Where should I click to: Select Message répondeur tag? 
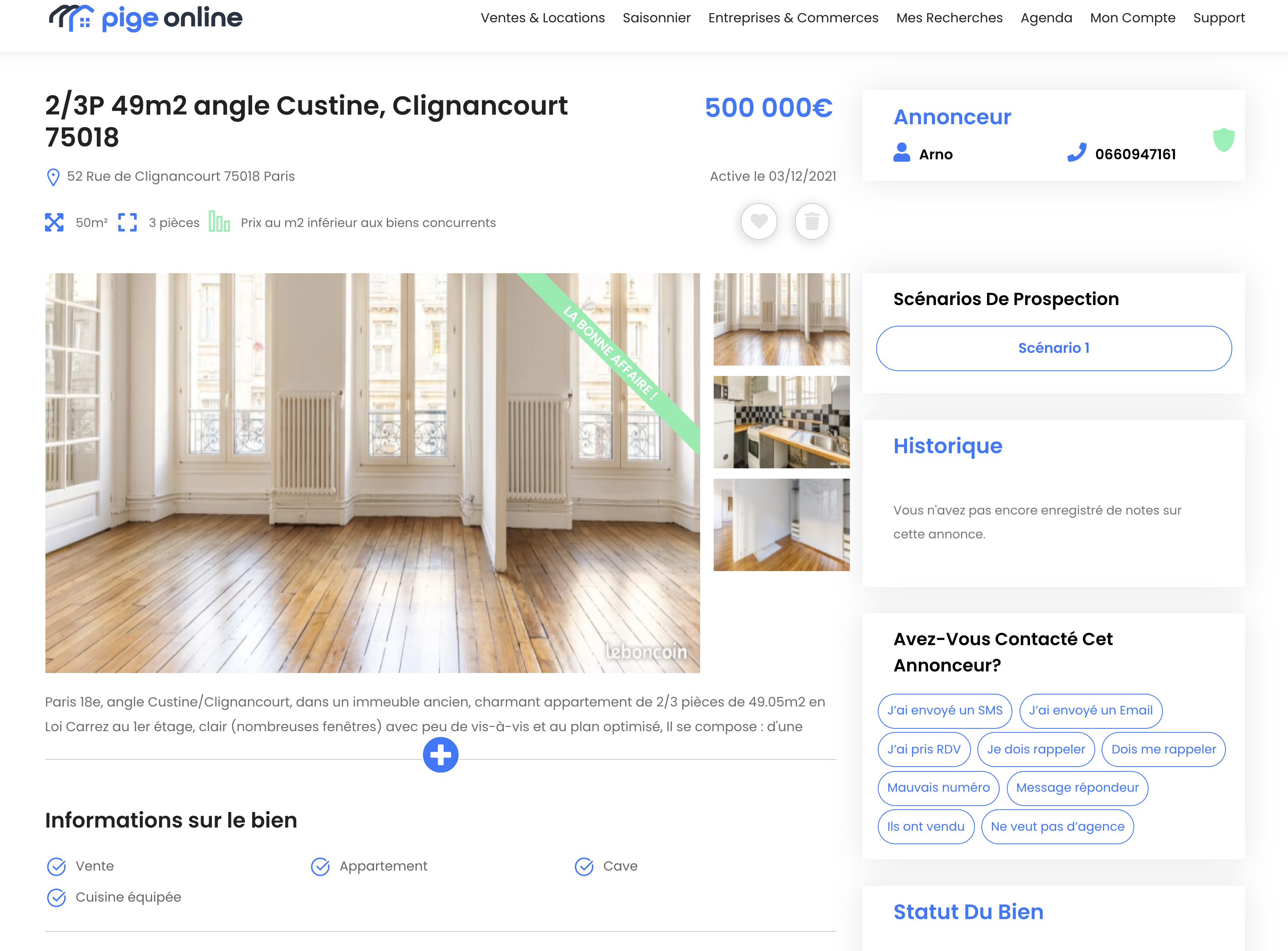pyautogui.click(x=1077, y=788)
